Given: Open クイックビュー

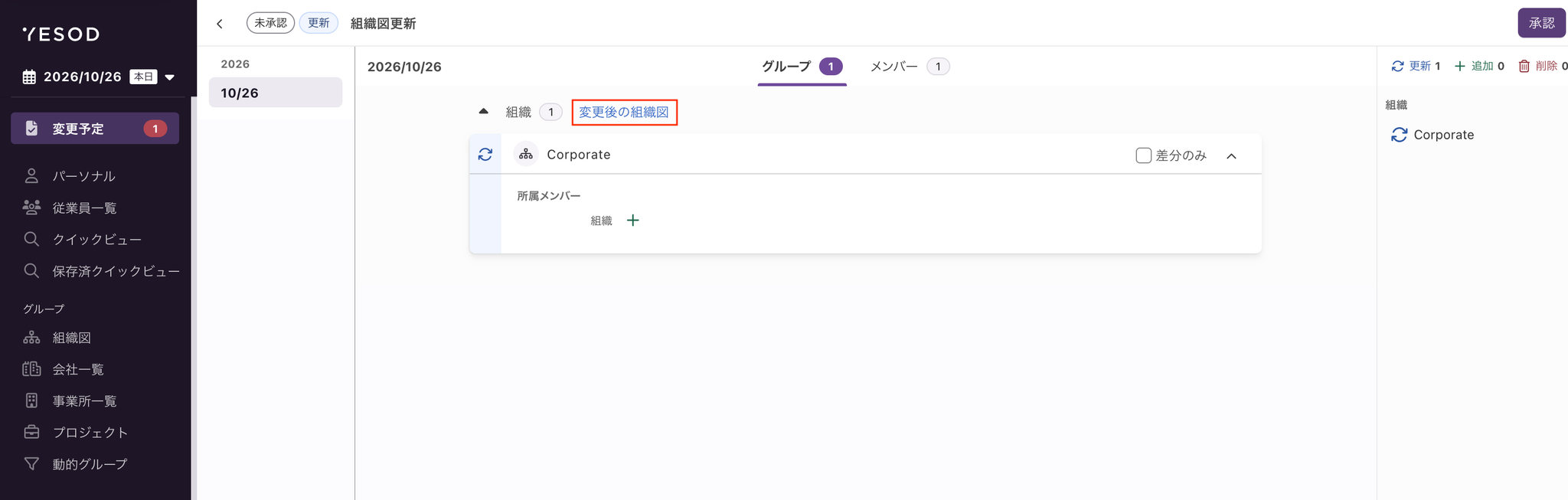Looking at the screenshot, I should (96, 240).
